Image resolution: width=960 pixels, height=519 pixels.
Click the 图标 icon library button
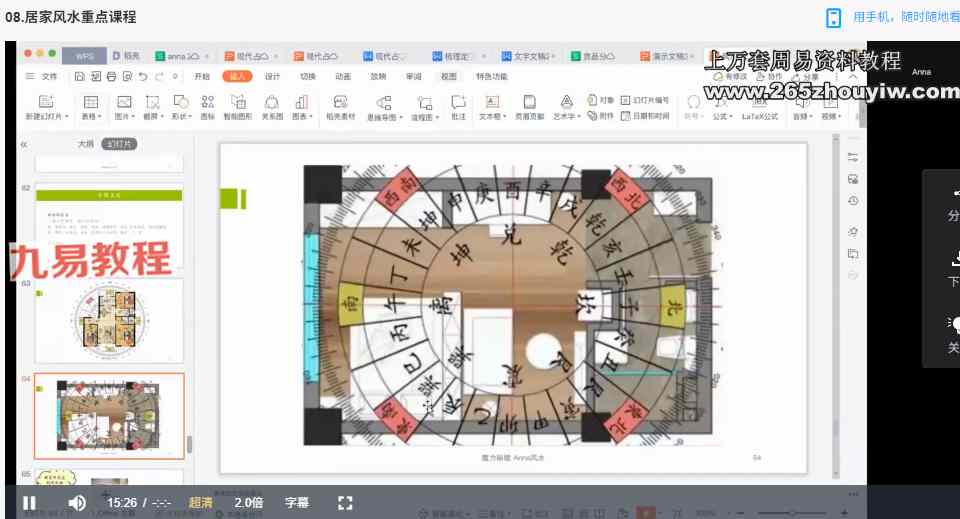point(207,101)
